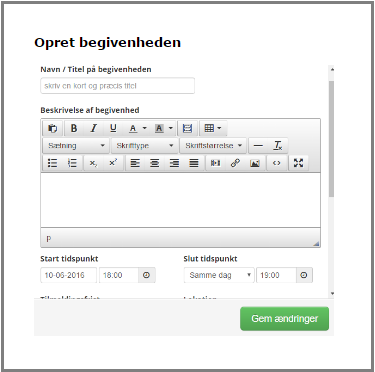Click the 'Start tidspunkt' label

[69, 259]
